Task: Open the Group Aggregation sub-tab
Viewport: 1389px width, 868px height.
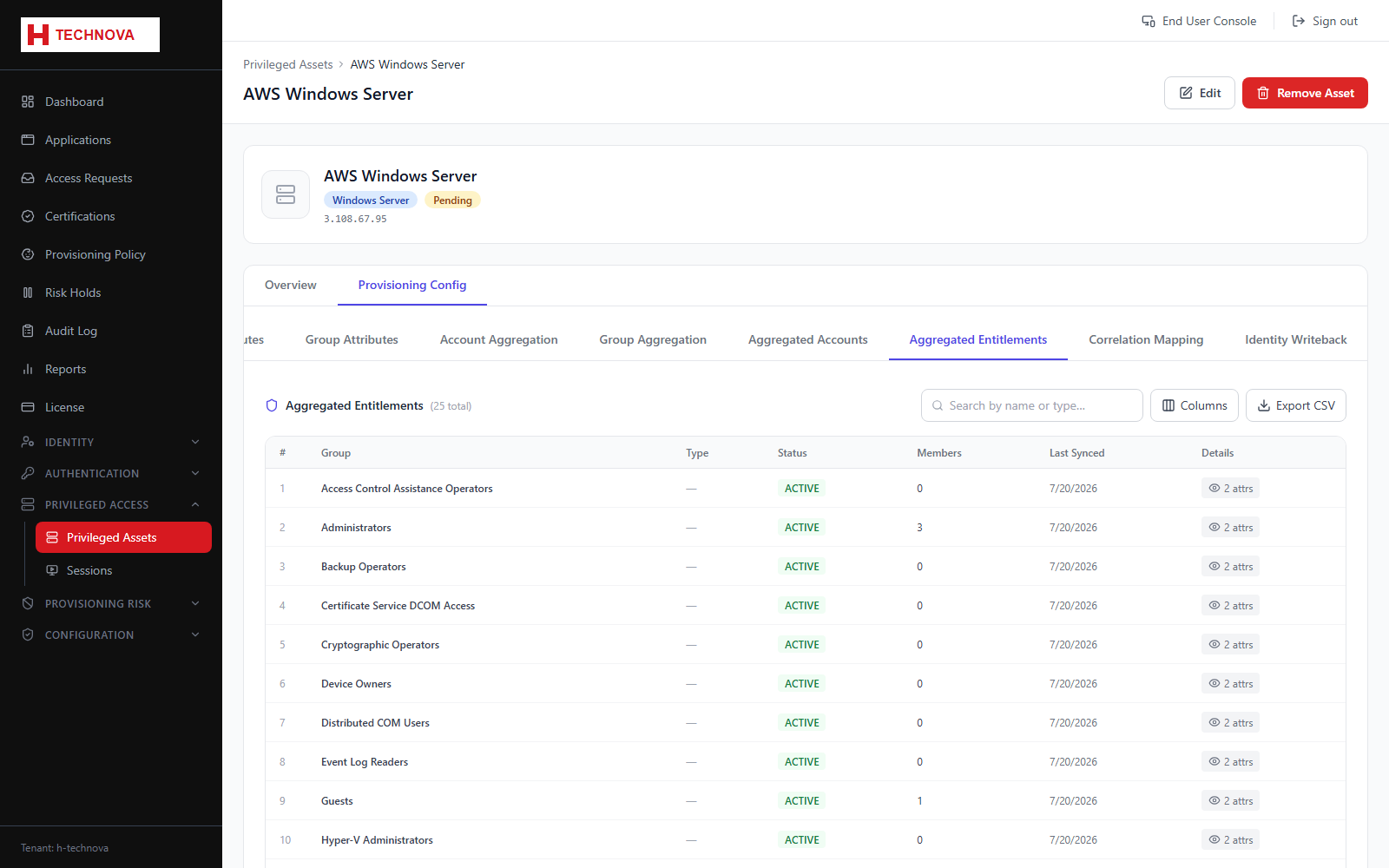Action: click(x=653, y=339)
